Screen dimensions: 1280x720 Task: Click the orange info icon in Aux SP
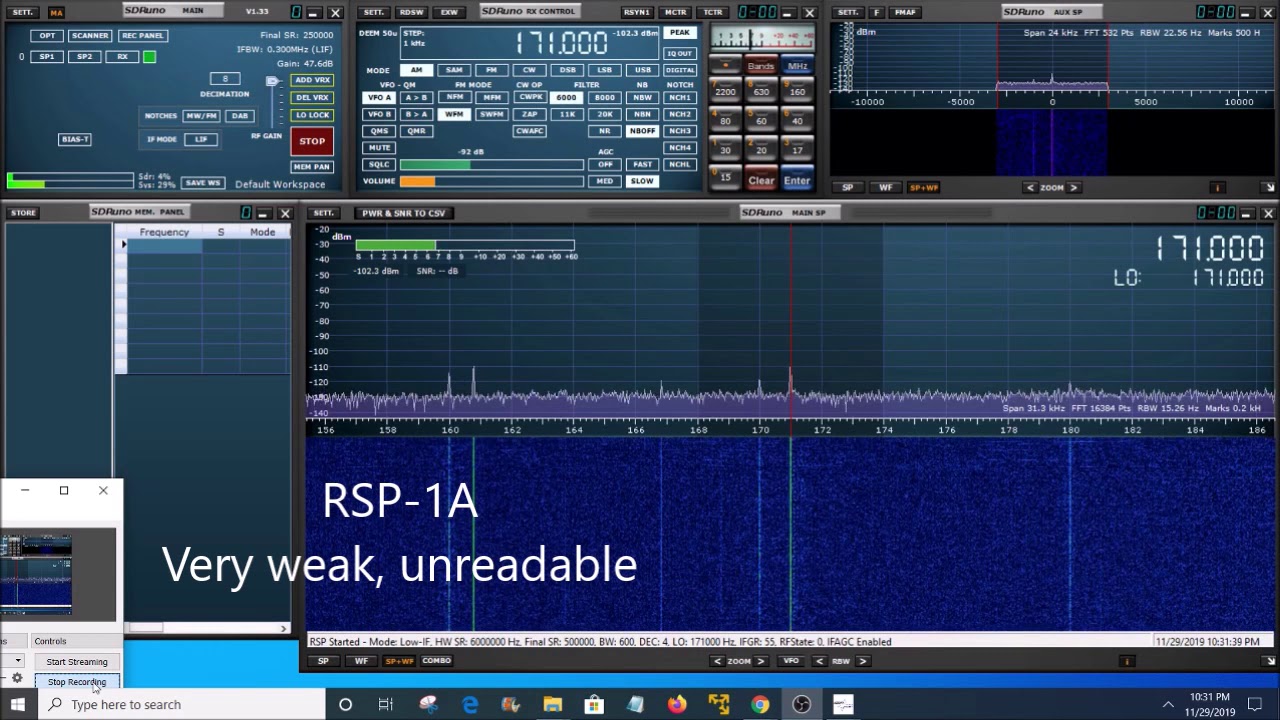tap(1217, 188)
